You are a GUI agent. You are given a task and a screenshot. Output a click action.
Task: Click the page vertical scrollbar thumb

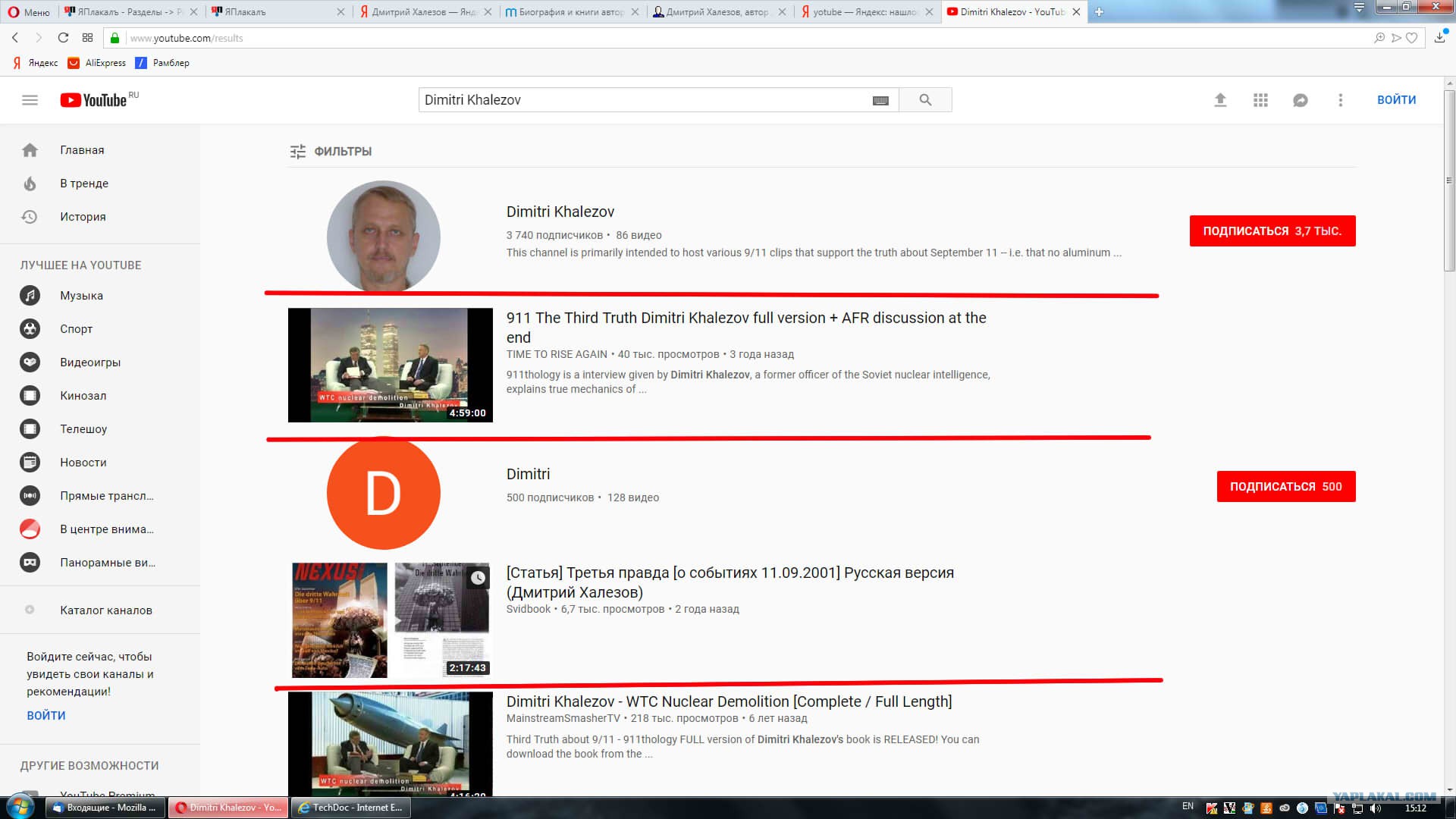pos(1449,180)
